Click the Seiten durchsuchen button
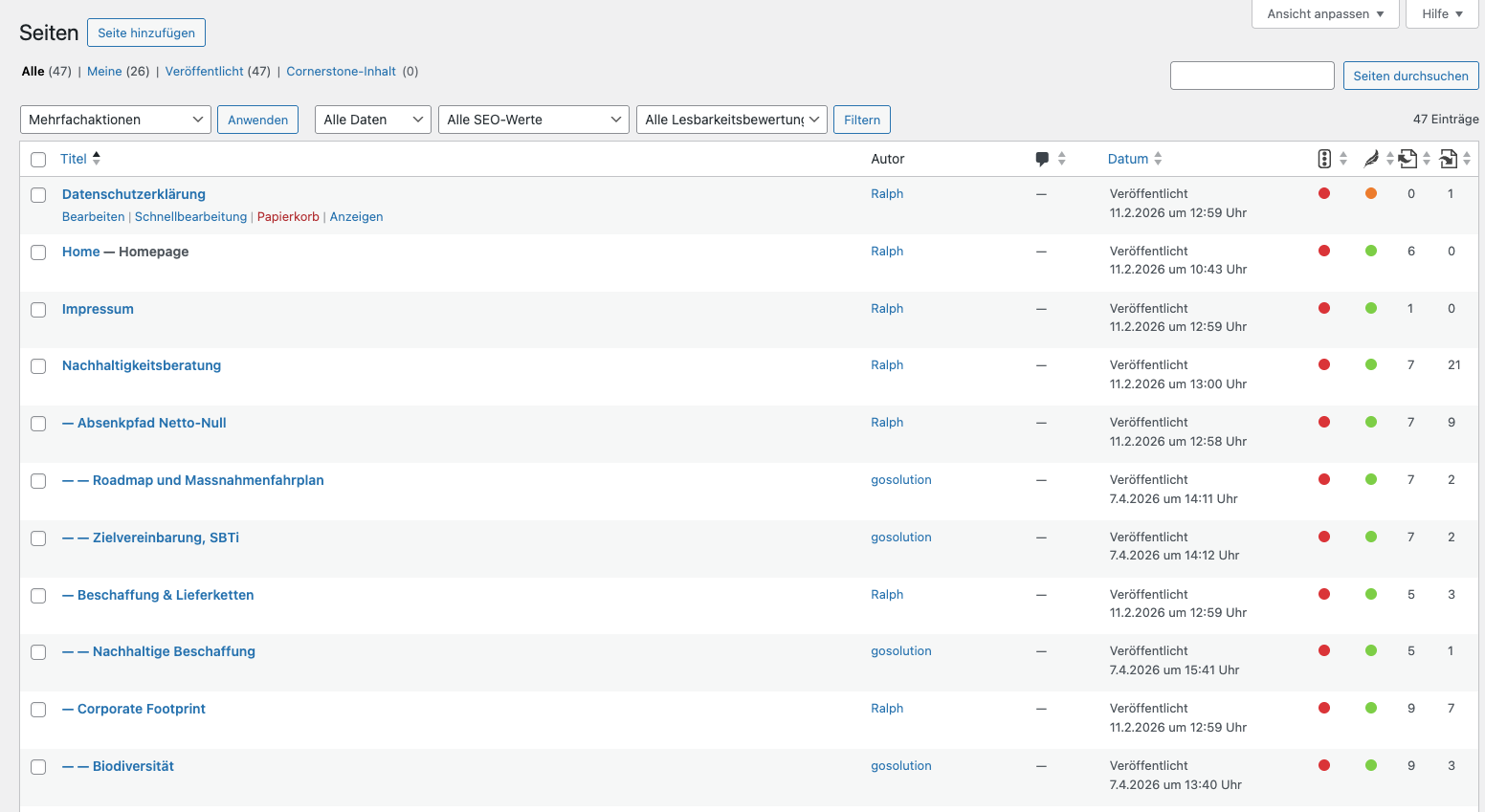1485x812 pixels. pyautogui.click(x=1410, y=76)
